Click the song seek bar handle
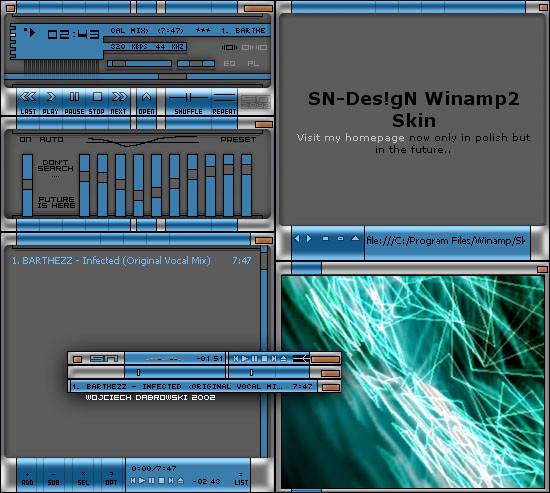 tap(172, 76)
